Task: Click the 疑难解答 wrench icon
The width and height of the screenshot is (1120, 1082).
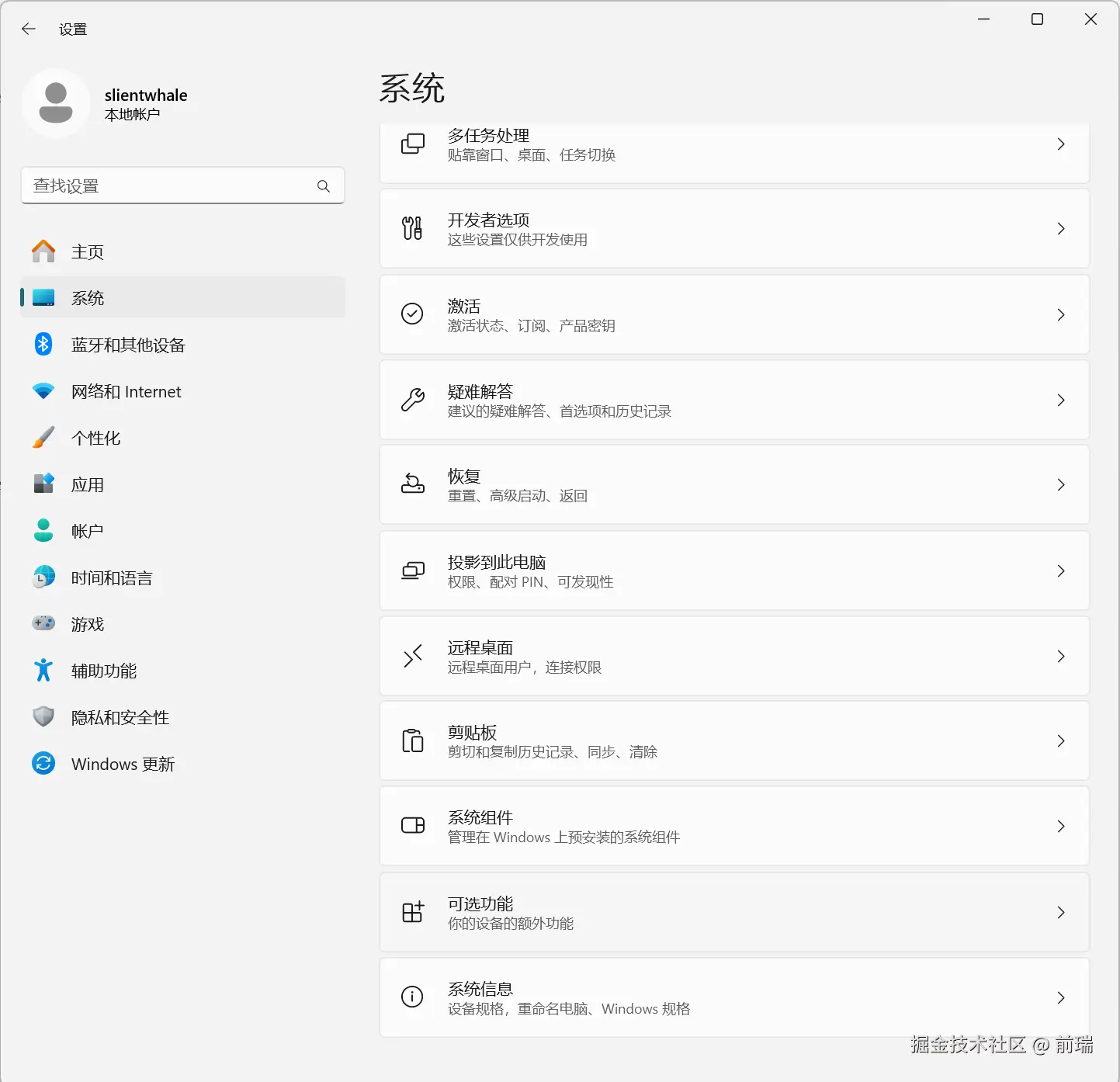Action: click(x=412, y=400)
